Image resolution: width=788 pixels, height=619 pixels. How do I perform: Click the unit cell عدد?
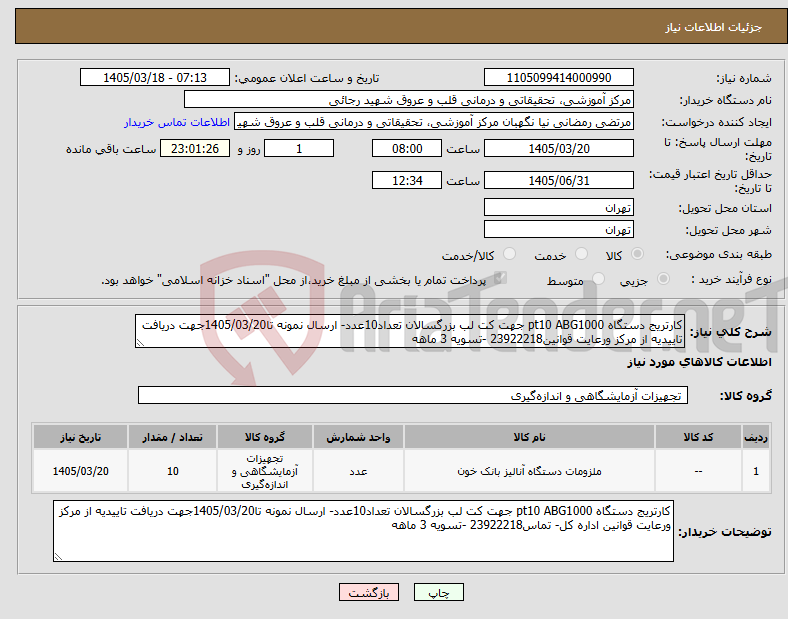pos(358,471)
